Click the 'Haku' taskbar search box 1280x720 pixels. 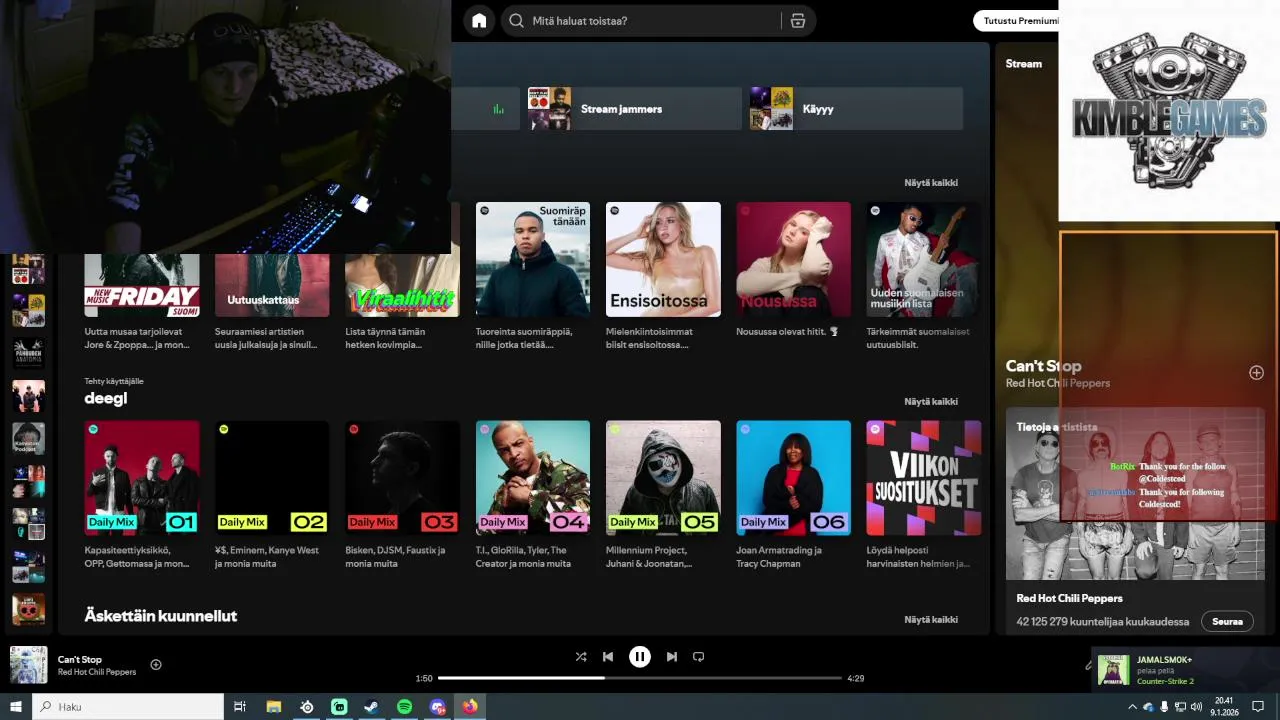128,706
